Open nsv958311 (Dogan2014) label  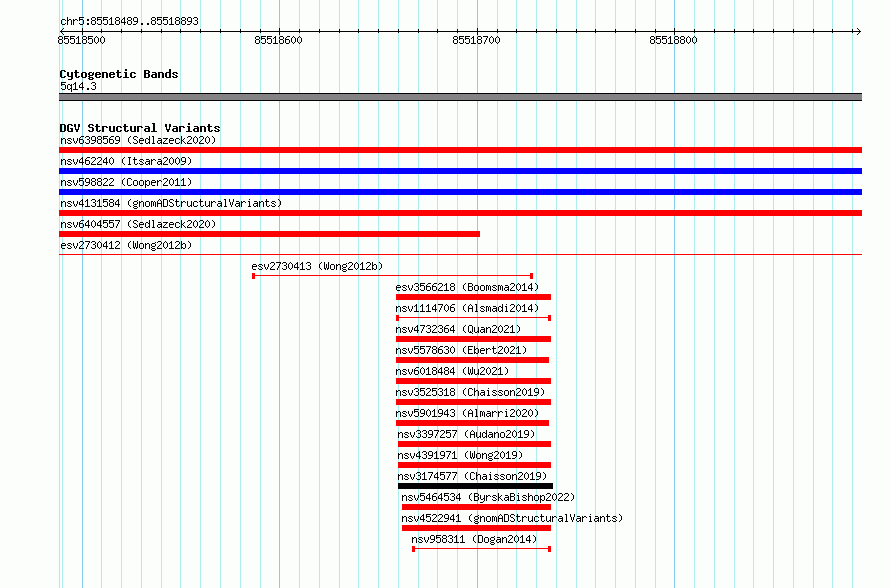pos(474,539)
